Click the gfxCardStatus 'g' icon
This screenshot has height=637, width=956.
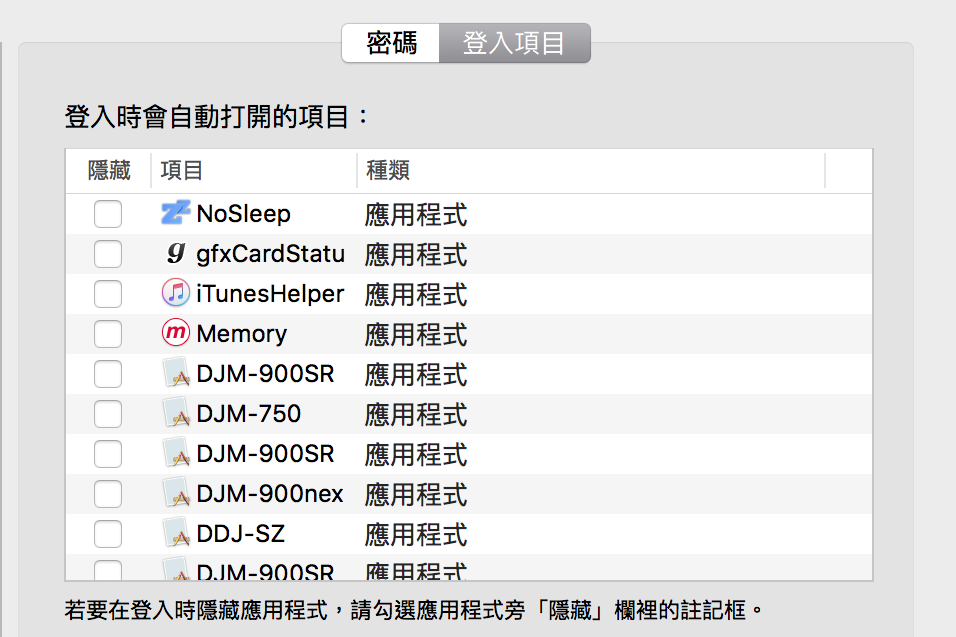[x=175, y=254]
